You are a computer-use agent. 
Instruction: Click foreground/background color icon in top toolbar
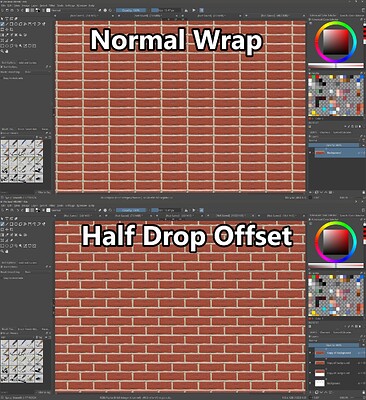click(x=38, y=10)
